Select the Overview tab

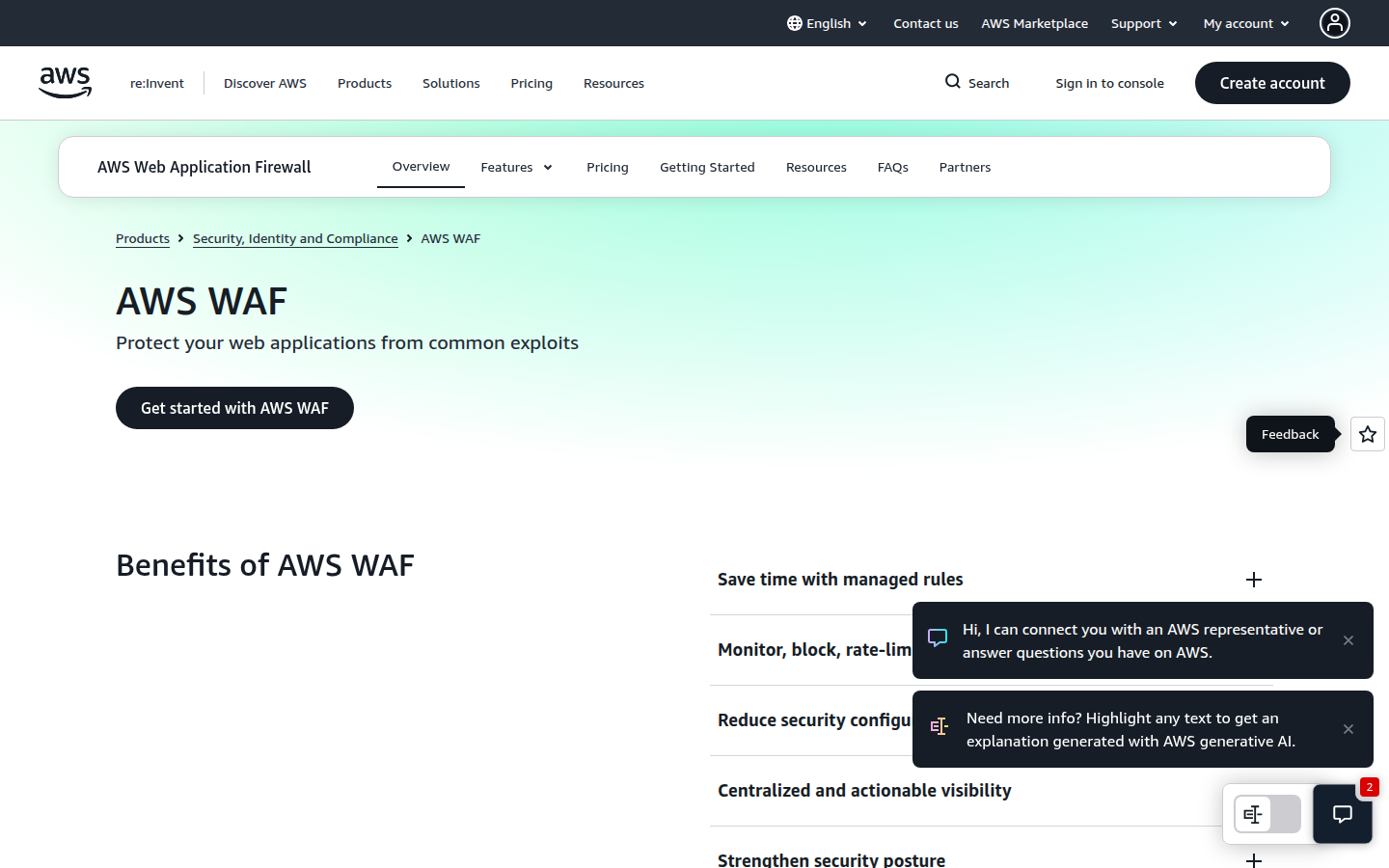tap(421, 167)
